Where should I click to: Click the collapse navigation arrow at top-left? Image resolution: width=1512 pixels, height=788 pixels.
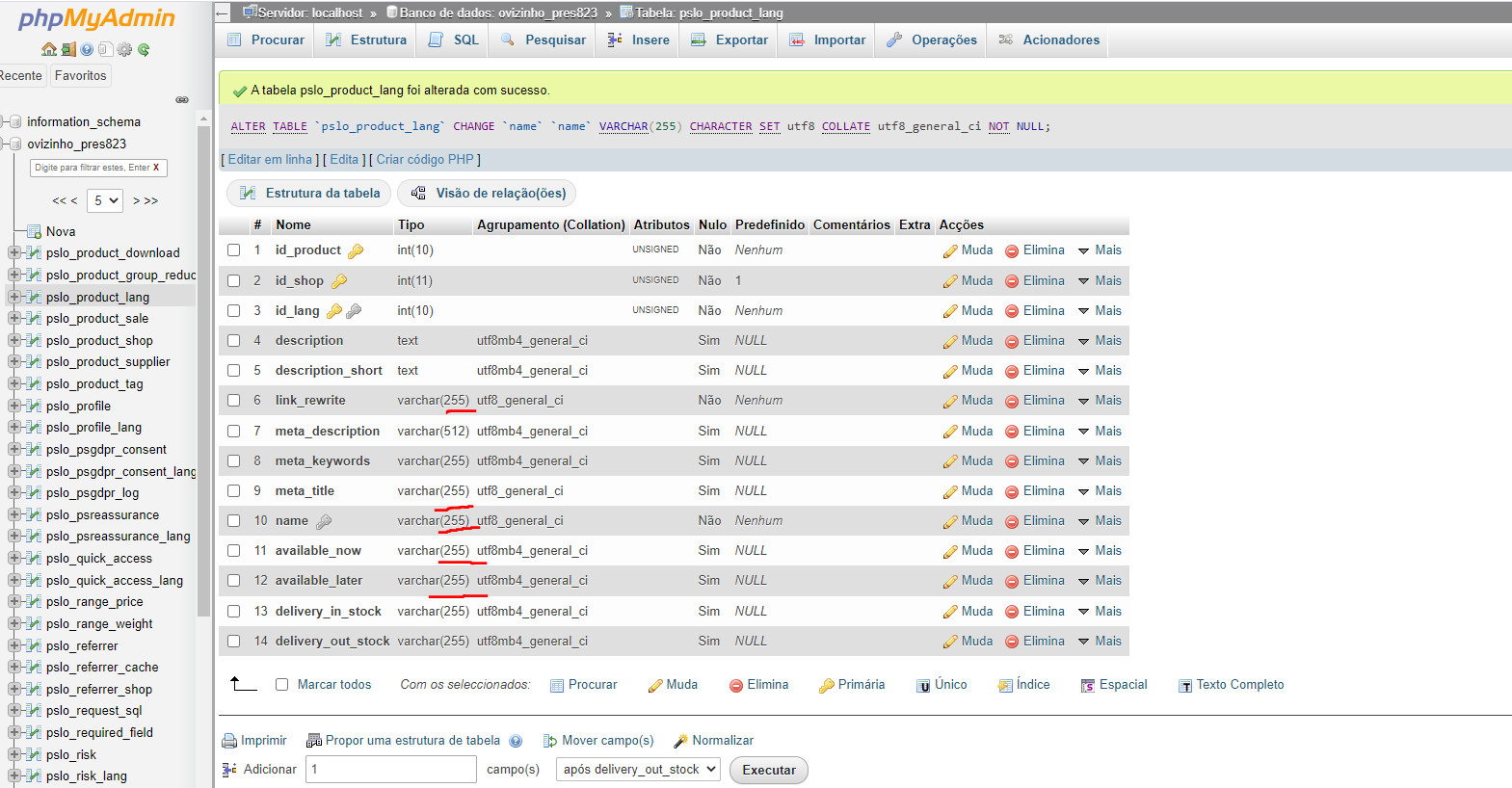[223, 13]
